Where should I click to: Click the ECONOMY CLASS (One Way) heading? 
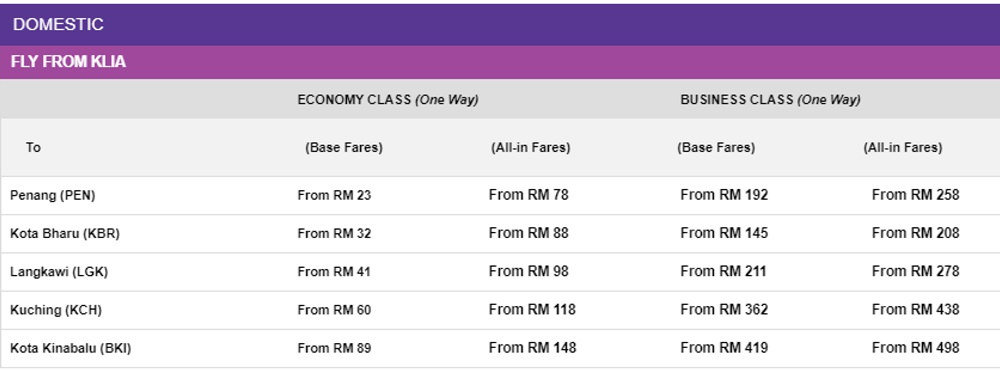click(388, 100)
